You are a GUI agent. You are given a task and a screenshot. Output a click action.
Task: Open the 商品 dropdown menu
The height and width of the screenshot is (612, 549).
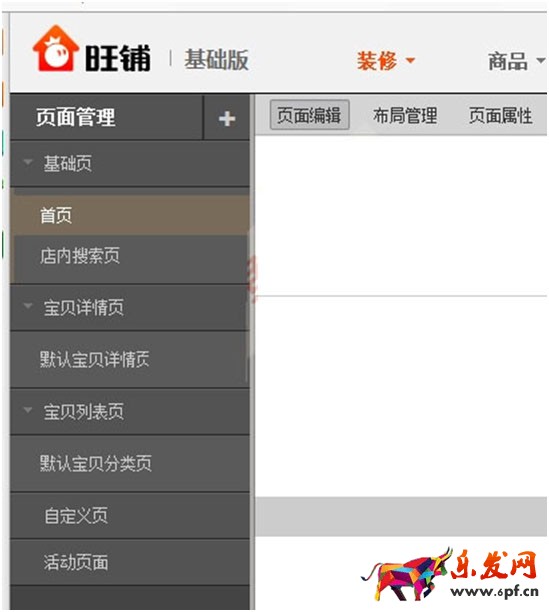pos(516,61)
